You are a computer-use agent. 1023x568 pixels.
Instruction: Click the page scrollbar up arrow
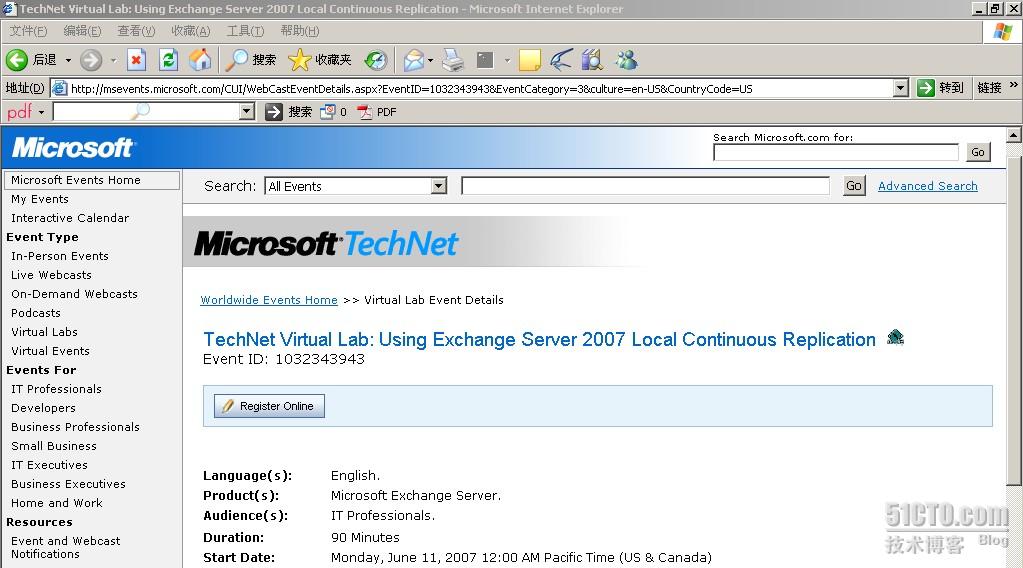coord(1014,135)
